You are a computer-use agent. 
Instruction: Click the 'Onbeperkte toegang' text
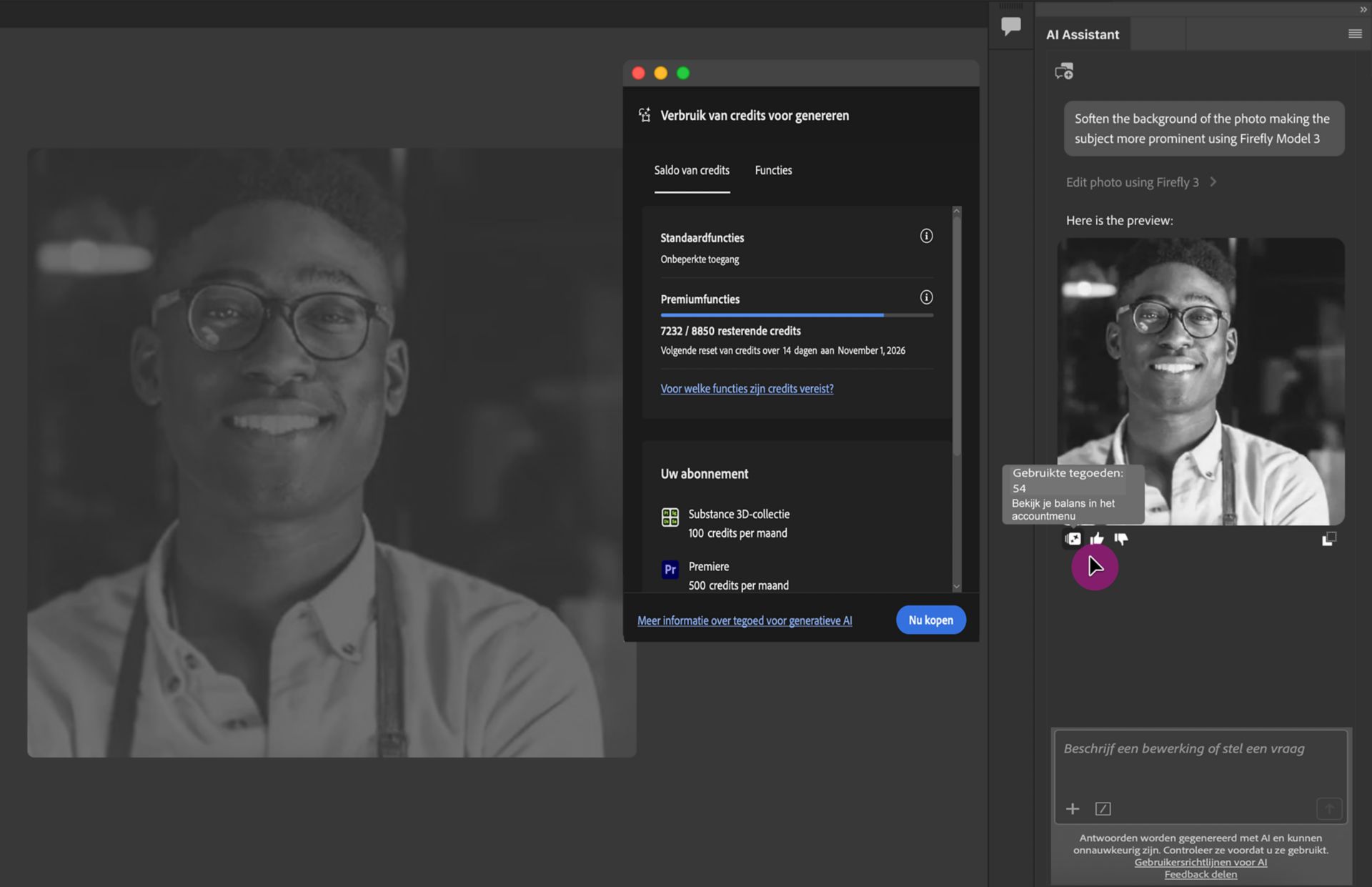700,259
